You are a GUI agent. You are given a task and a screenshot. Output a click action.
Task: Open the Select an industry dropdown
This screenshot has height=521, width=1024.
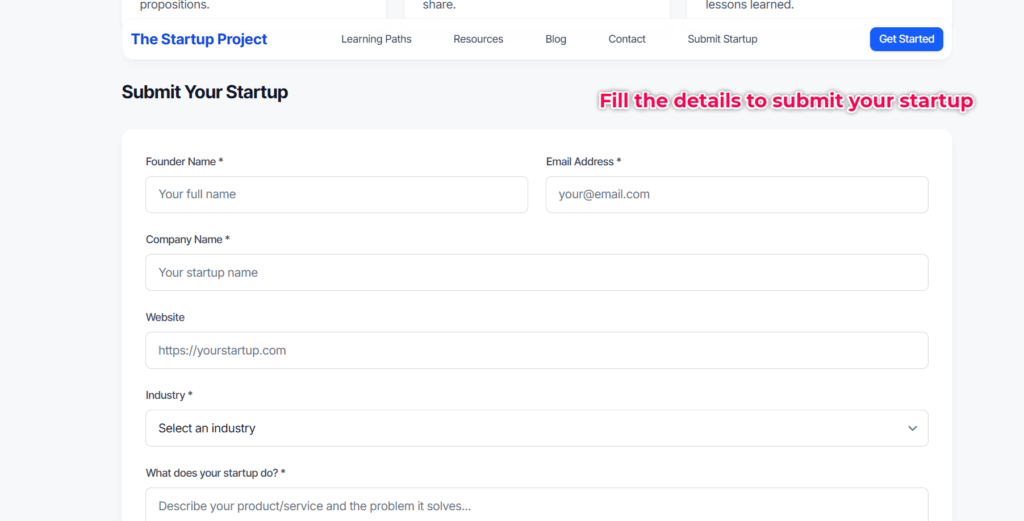tap(537, 428)
